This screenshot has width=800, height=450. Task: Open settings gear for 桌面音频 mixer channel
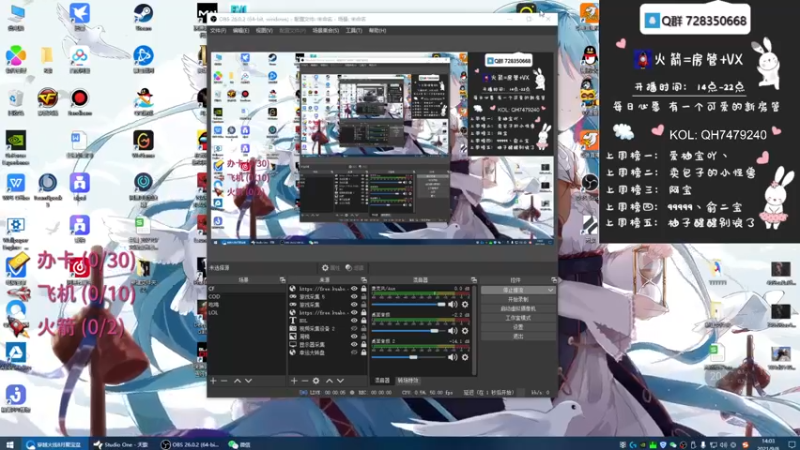click(x=465, y=331)
